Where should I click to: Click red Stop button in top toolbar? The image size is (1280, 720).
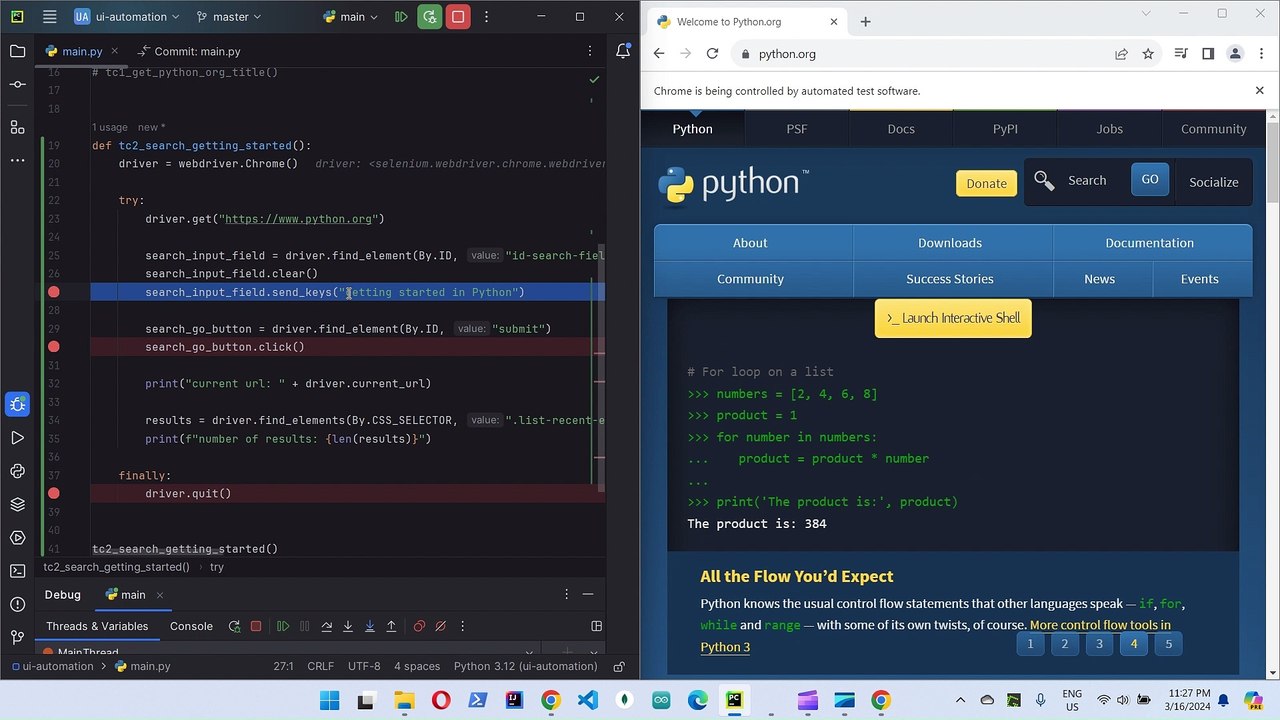coord(458,17)
